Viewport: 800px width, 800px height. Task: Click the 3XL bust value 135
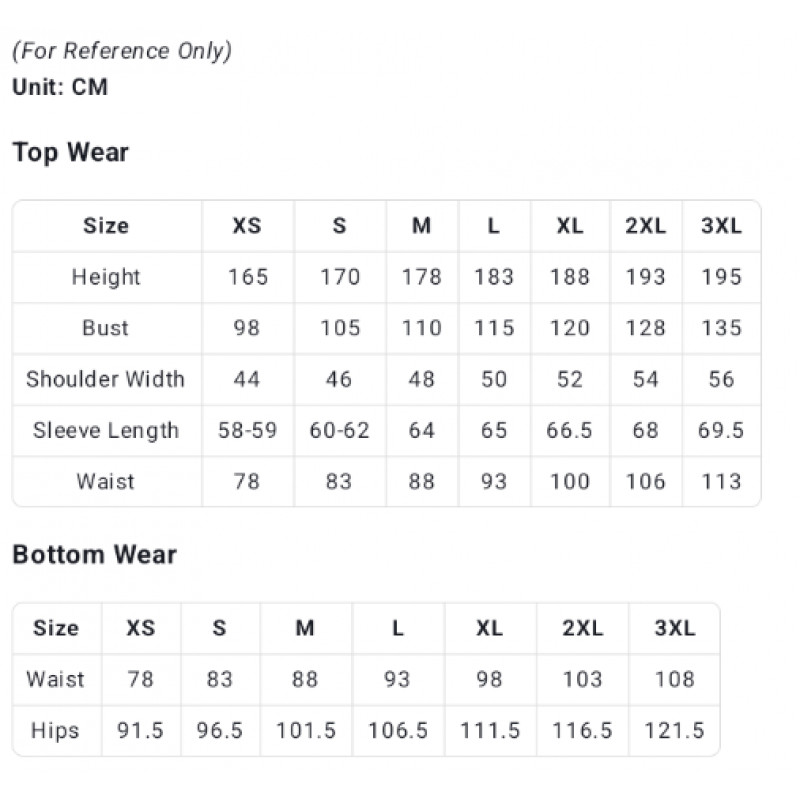[x=721, y=328]
